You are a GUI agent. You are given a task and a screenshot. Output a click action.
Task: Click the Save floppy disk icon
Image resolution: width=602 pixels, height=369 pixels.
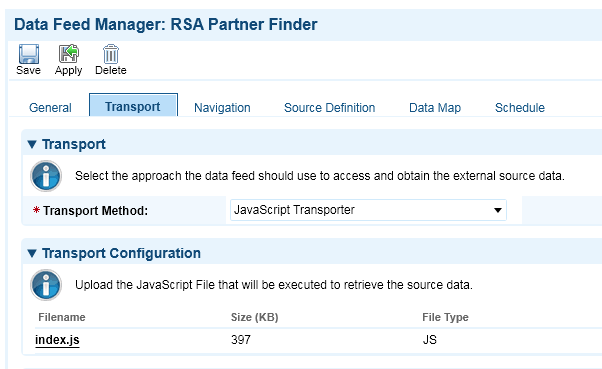(29, 54)
